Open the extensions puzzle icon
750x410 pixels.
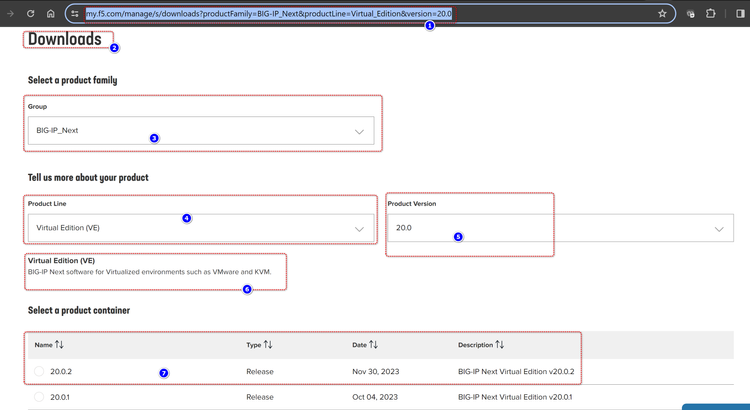pos(711,13)
